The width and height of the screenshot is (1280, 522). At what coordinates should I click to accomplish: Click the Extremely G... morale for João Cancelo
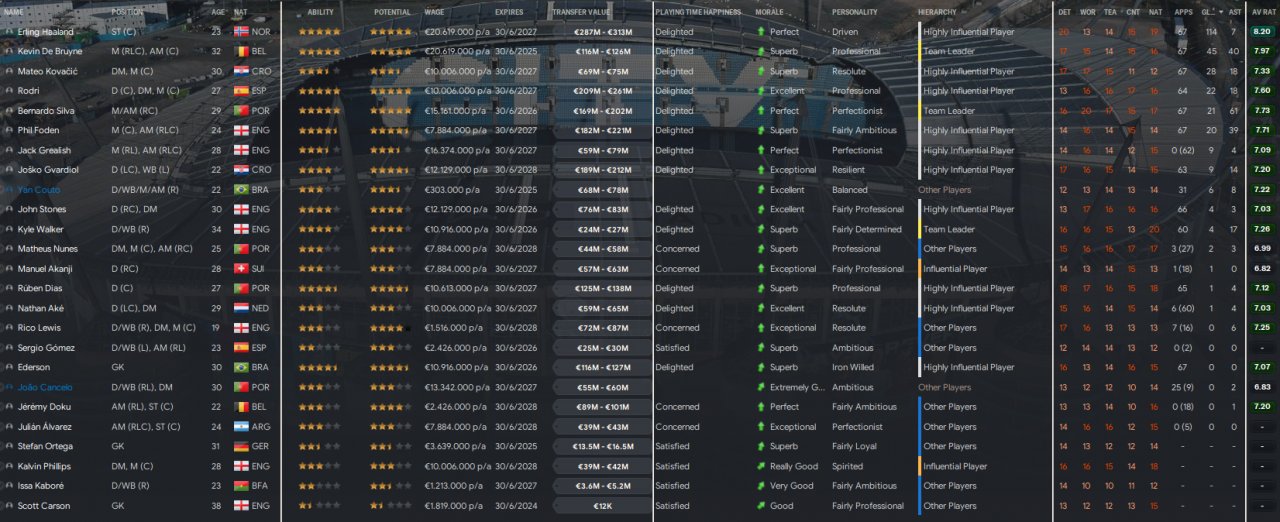coord(798,387)
